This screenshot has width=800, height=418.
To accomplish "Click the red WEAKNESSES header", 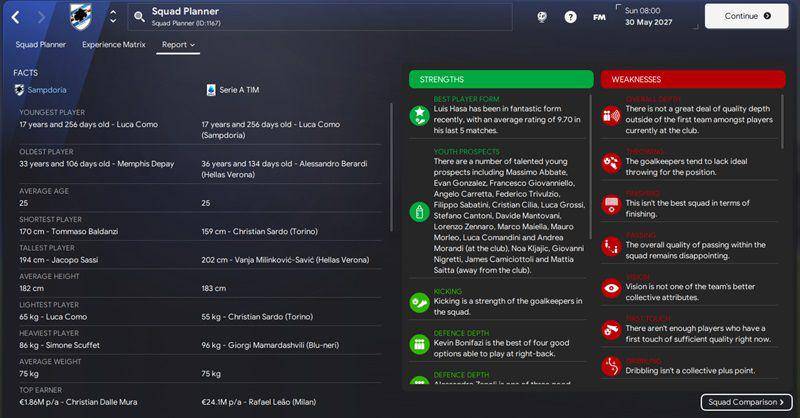I will pos(693,79).
